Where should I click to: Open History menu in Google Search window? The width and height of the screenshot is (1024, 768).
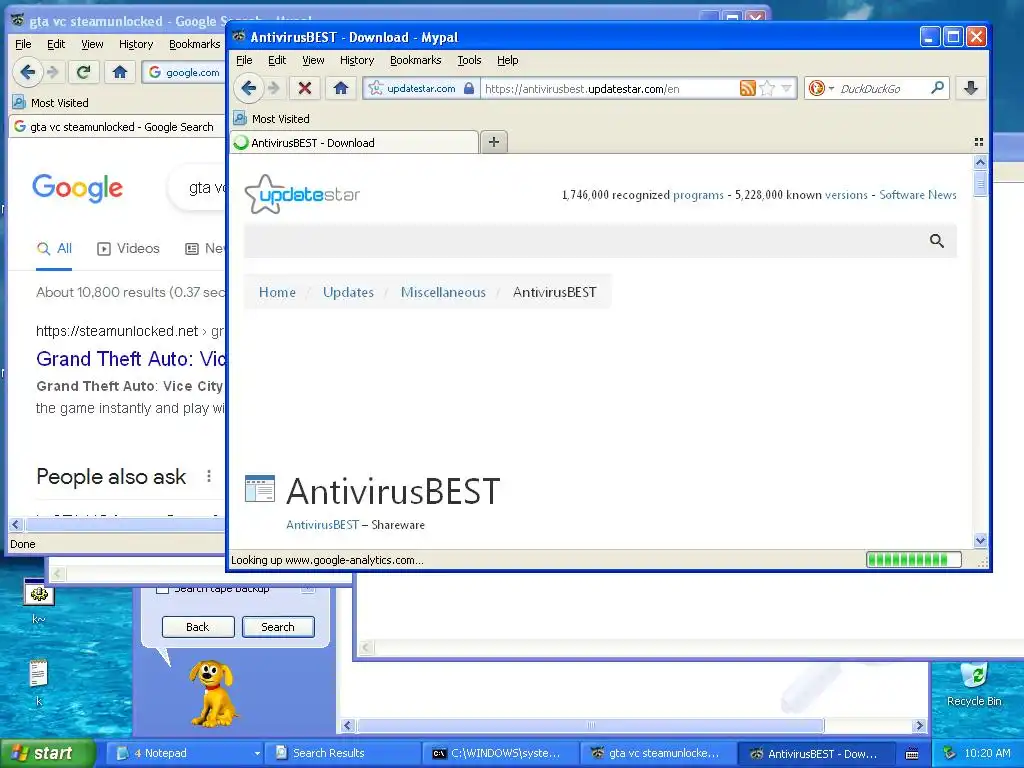pyautogui.click(x=136, y=44)
